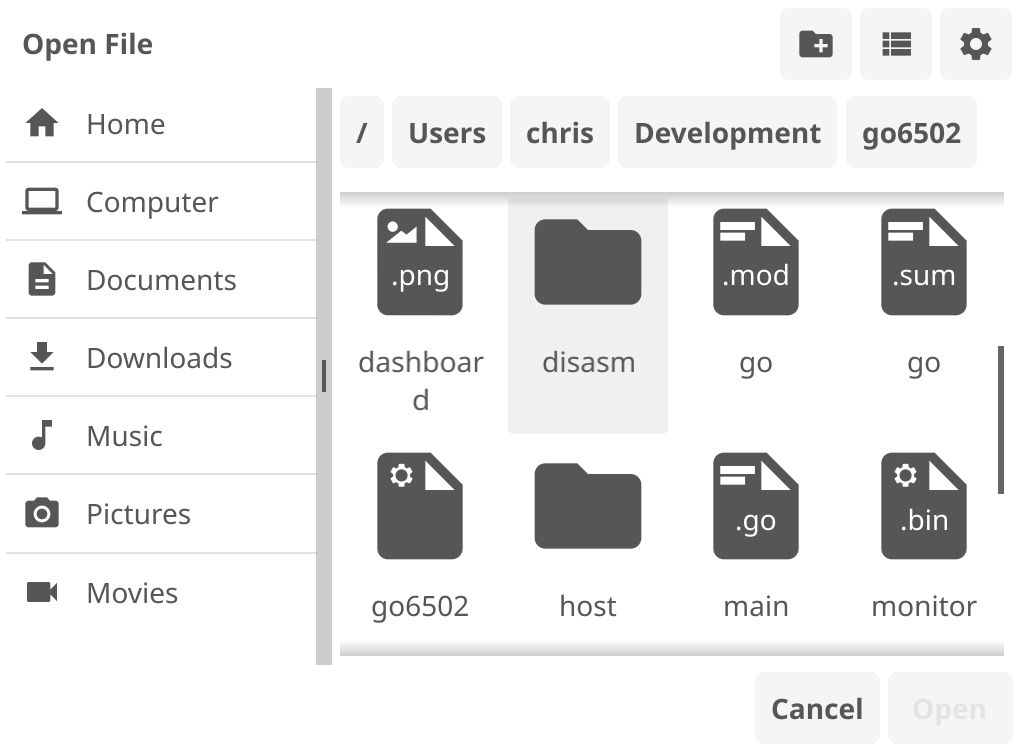Navigate to the Users breadcrumb

pyautogui.click(x=447, y=132)
